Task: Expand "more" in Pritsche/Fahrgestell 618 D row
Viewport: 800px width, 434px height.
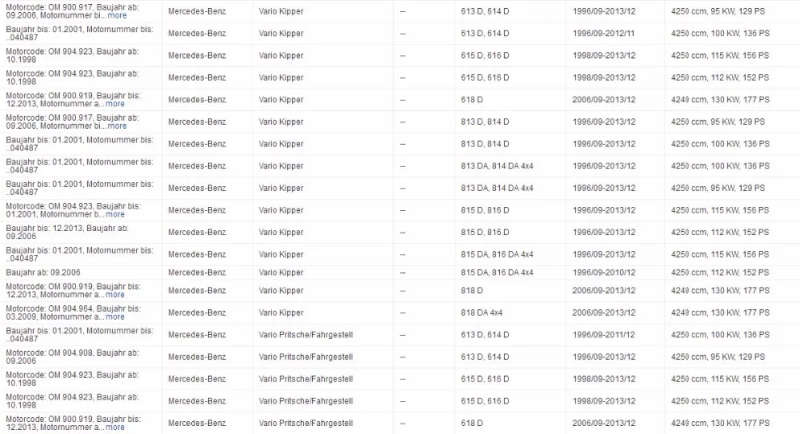Action: [x=115, y=427]
